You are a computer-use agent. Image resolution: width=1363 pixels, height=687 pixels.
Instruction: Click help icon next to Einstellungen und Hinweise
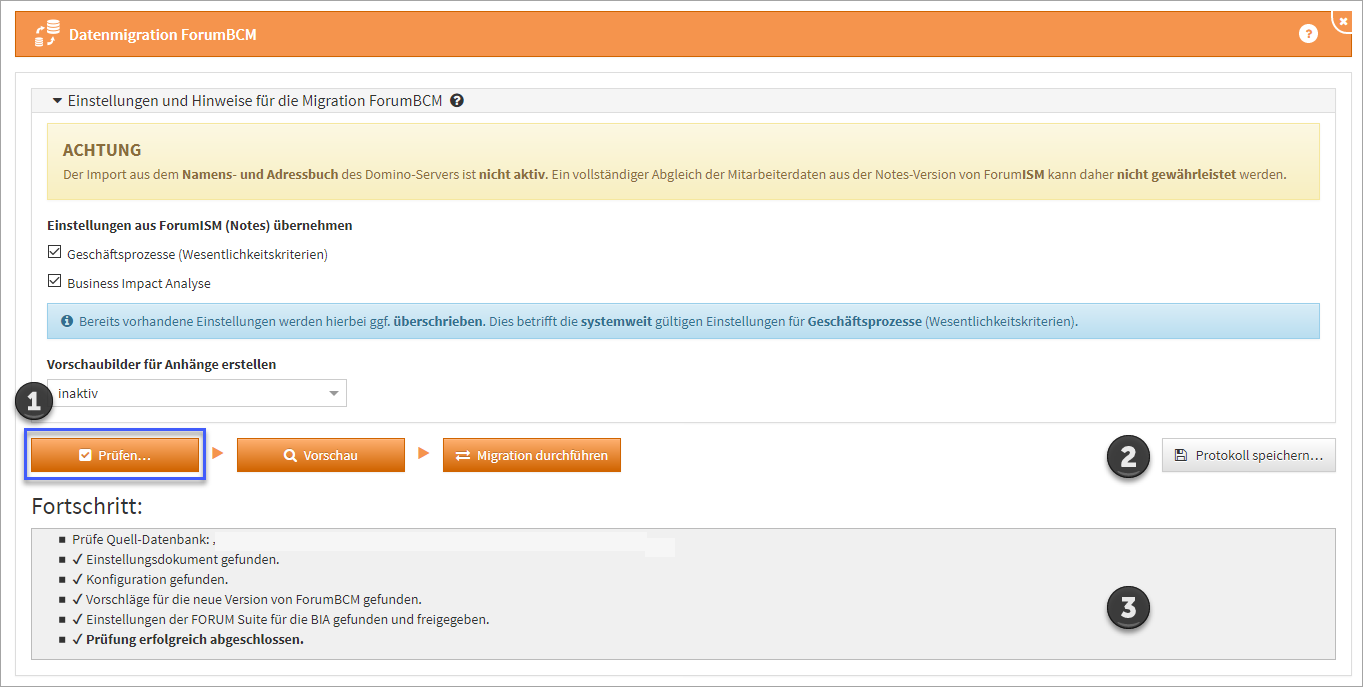click(x=457, y=101)
